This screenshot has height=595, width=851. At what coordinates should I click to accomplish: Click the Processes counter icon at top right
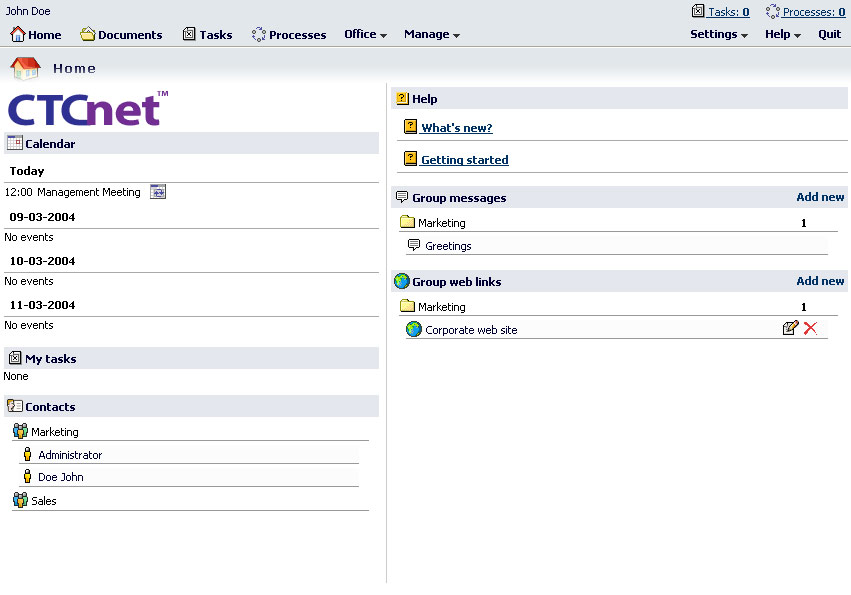[772, 11]
